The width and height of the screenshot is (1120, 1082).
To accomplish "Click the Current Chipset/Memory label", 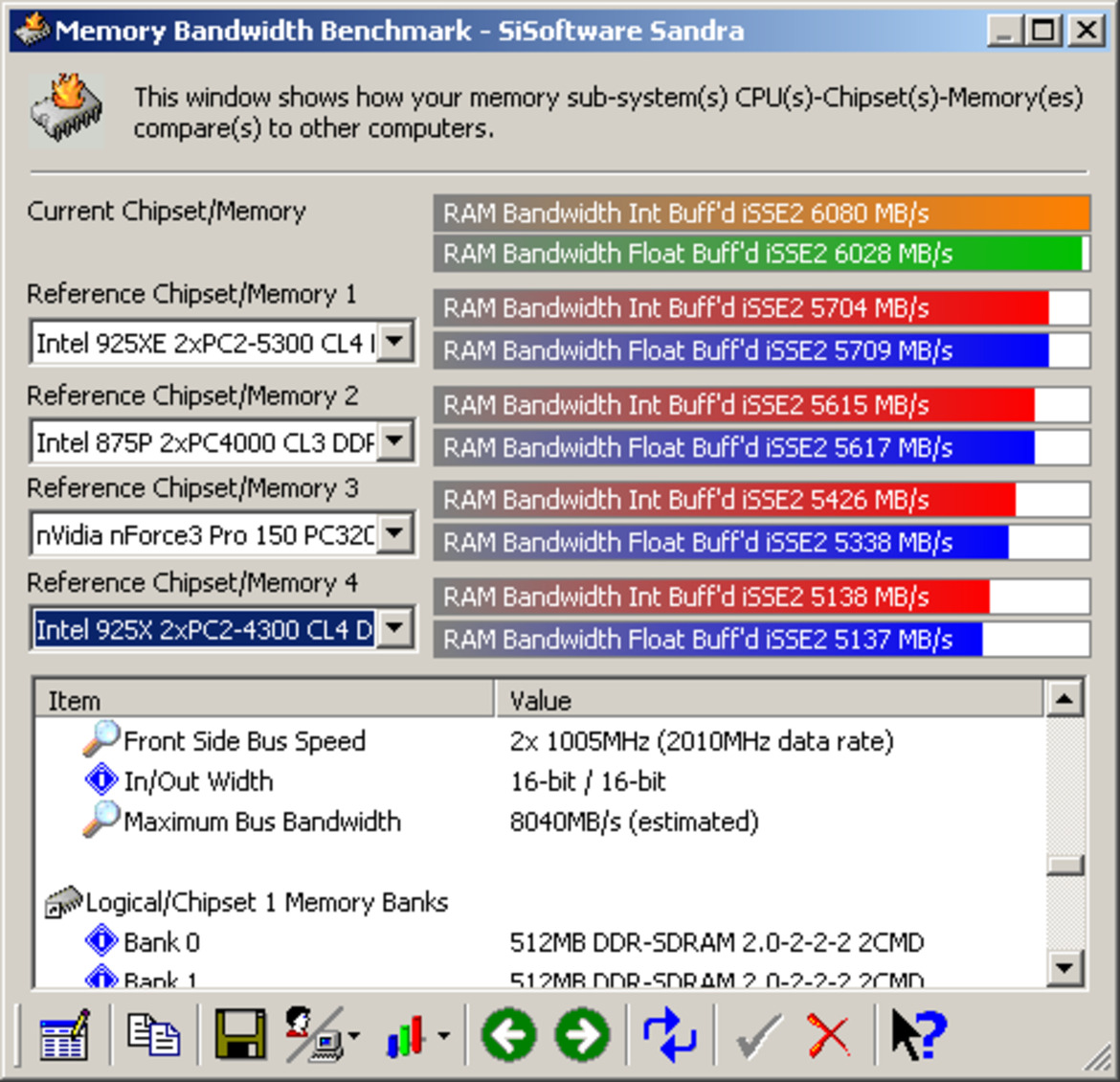I will click(167, 212).
